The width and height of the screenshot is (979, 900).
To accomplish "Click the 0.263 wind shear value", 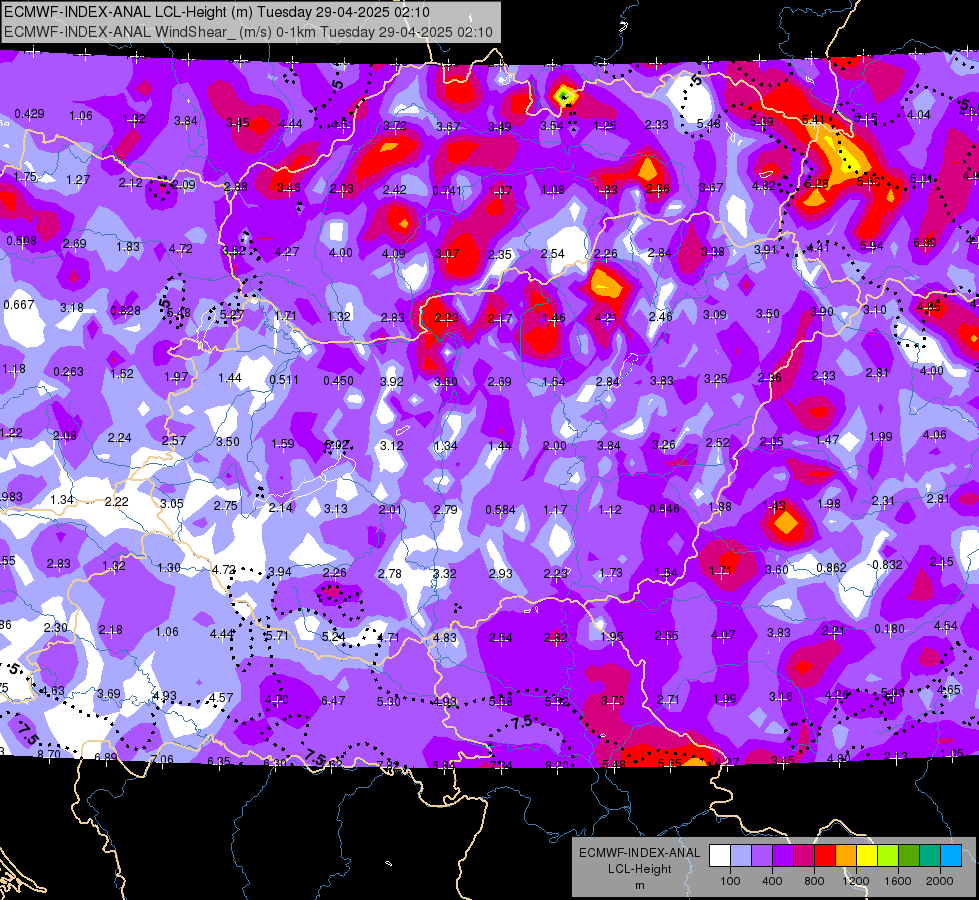I will click(68, 372).
